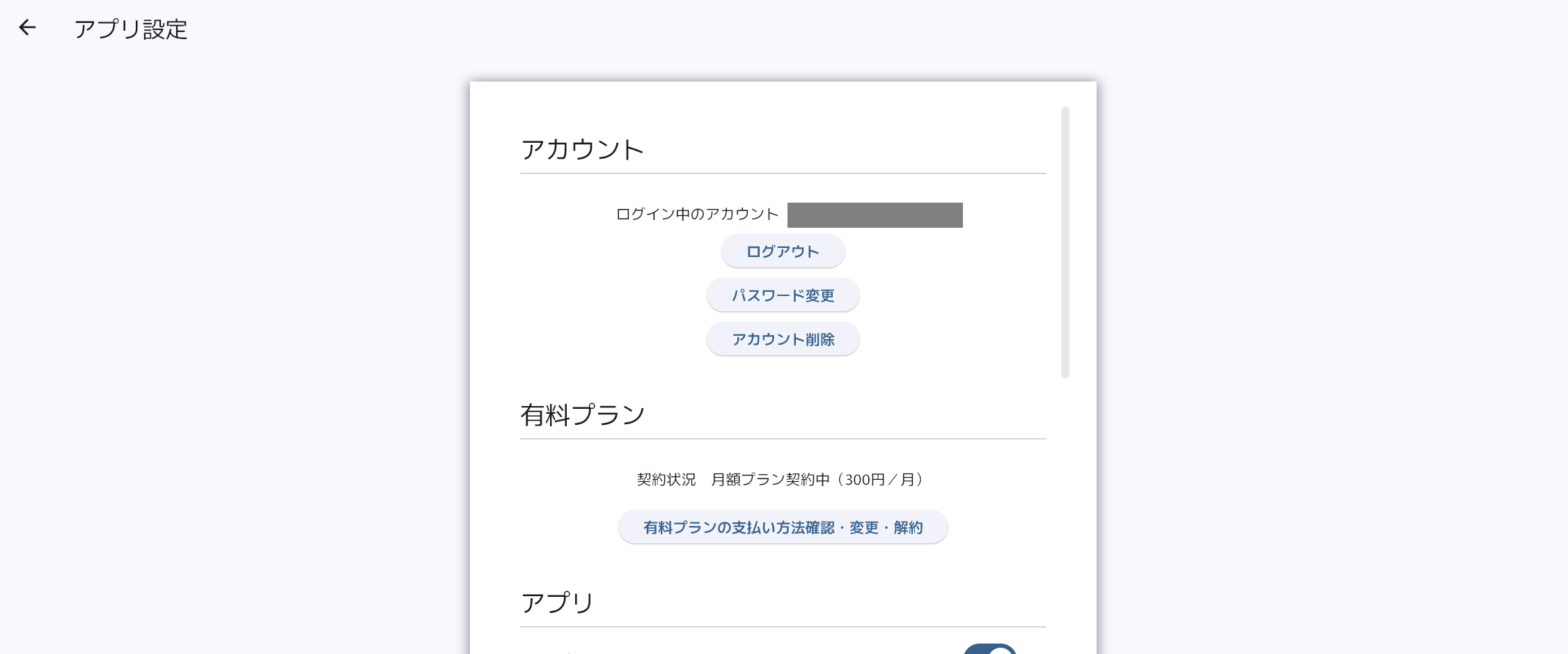
Task: Click empty header area right of アプリ設定
Action: (x=836, y=29)
